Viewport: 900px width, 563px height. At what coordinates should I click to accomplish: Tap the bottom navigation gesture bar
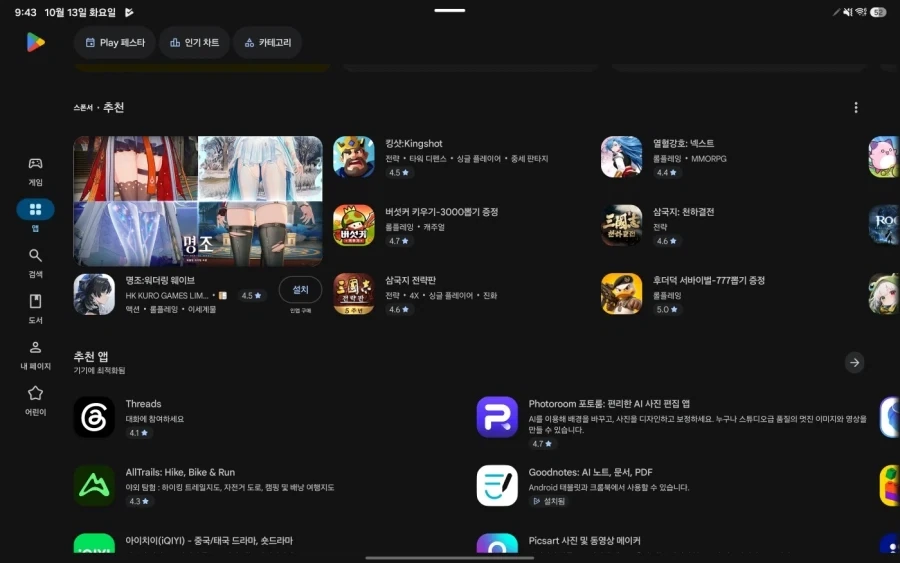coord(449,557)
